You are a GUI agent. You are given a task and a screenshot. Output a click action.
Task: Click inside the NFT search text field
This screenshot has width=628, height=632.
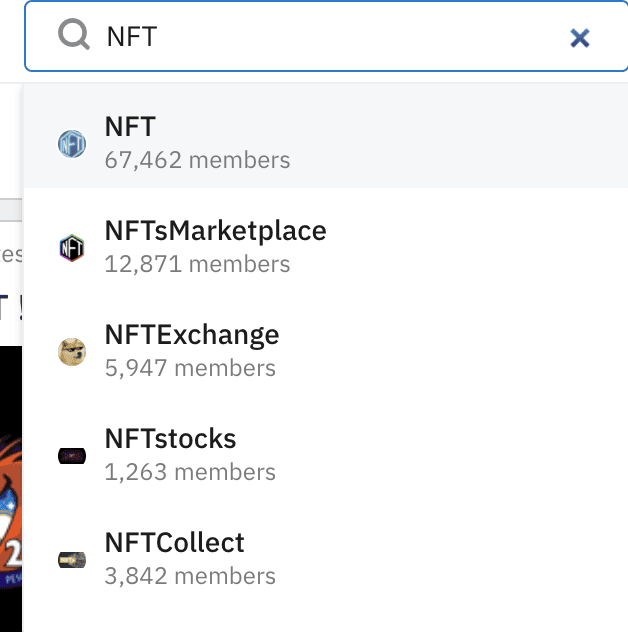[330, 38]
